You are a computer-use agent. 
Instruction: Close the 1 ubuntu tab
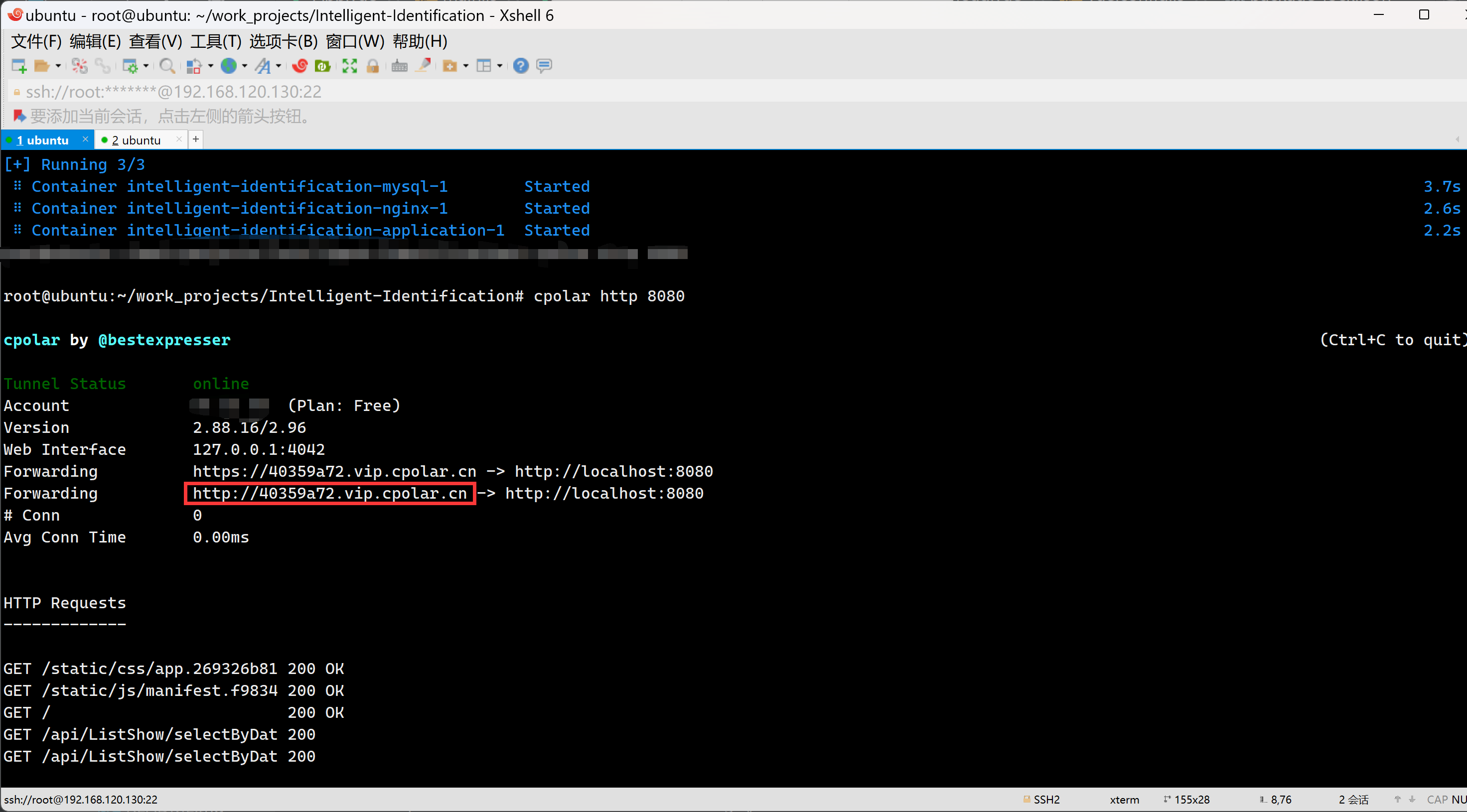pos(85,139)
